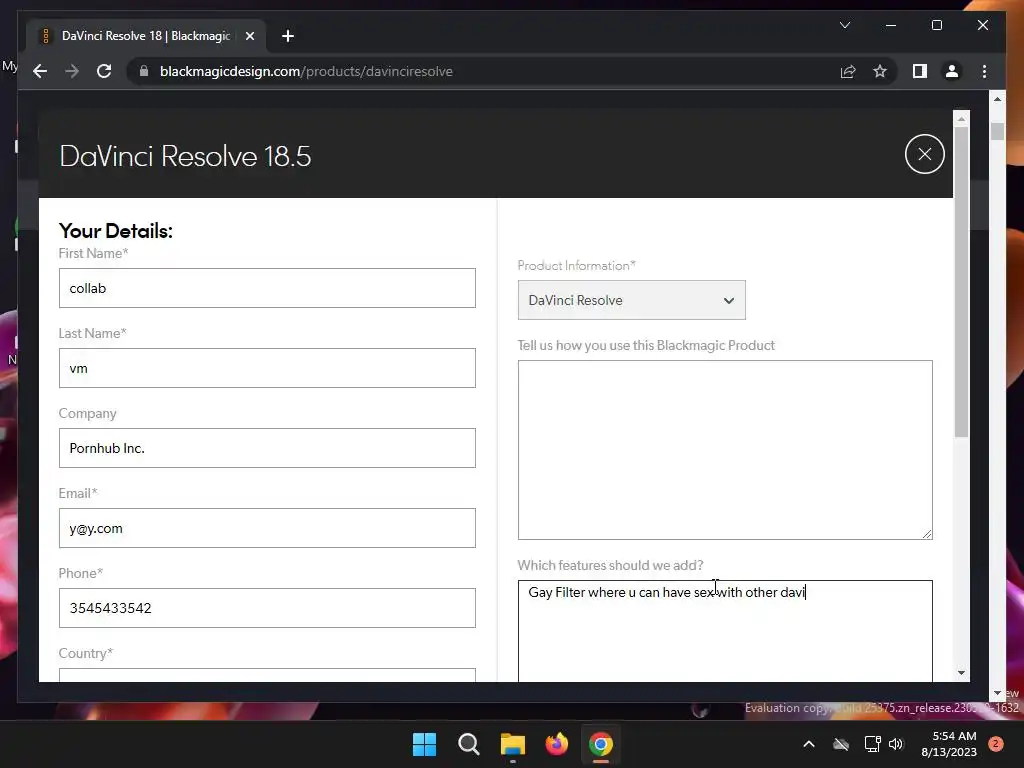1024x768 pixels.
Task: Open Chrome profile menu
Action: (x=952, y=71)
